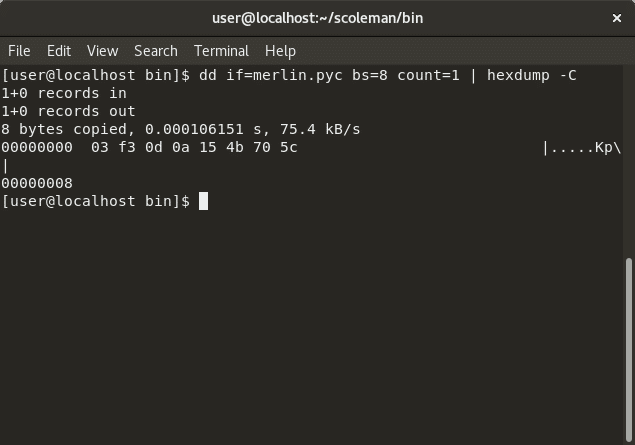This screenshot has width=635, height=445.
Task: Open the Help menu
Action: [280, 51]
